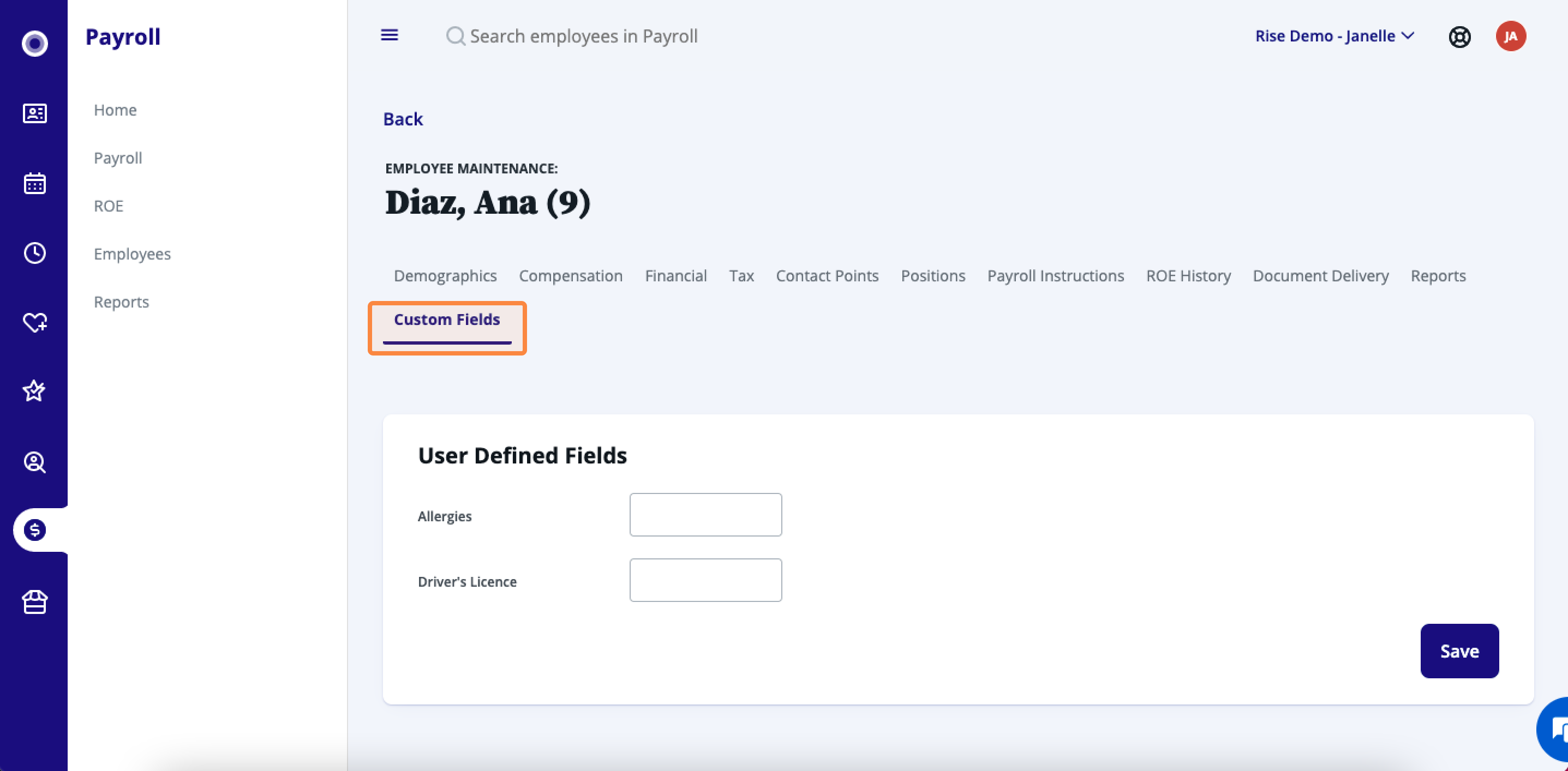The height and width of the screenshot is (771, 1568).
Task: Switch to the Financial tab
Action: tap(675, 276)
